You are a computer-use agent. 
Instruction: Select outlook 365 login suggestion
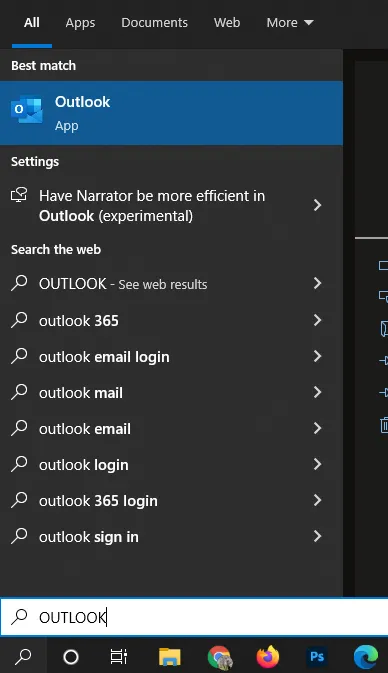(171, 500)
